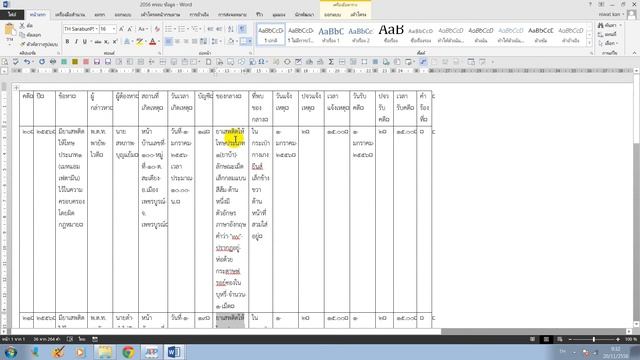Toggle Show paragraph marks button
This screenshot has width=640, height=360.
[x=242, y=29]
